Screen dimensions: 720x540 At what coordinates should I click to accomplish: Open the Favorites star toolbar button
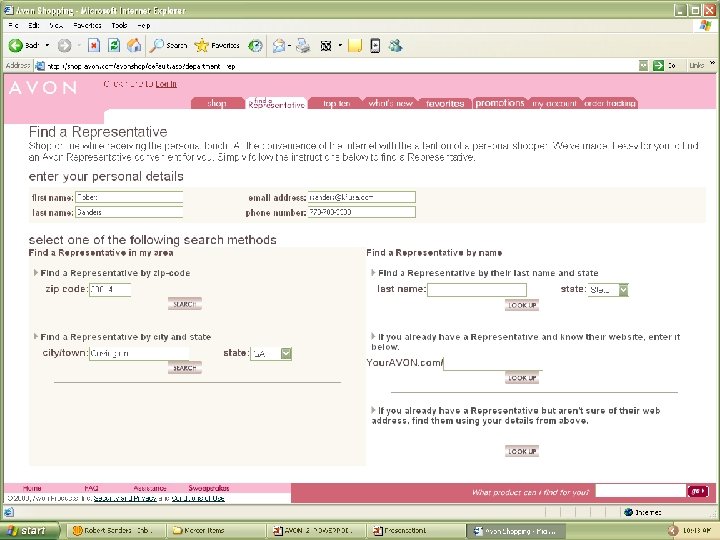coord(217,45)
